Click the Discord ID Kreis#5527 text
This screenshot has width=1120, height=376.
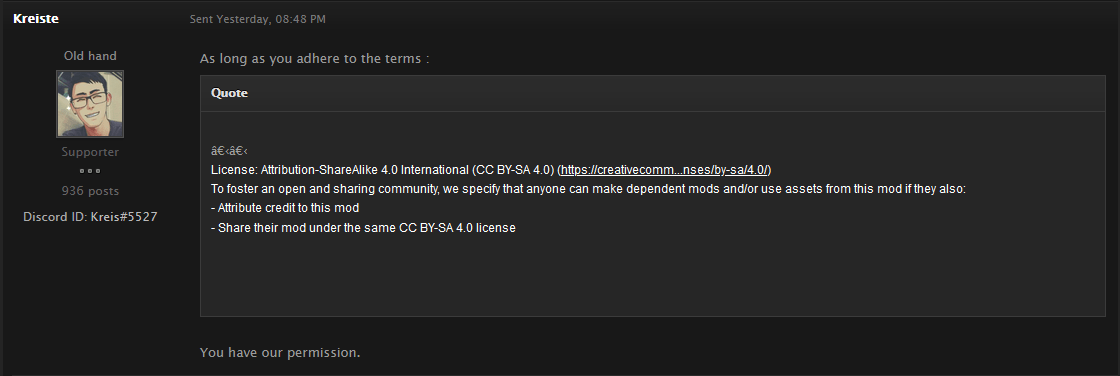tap(90, 216)
